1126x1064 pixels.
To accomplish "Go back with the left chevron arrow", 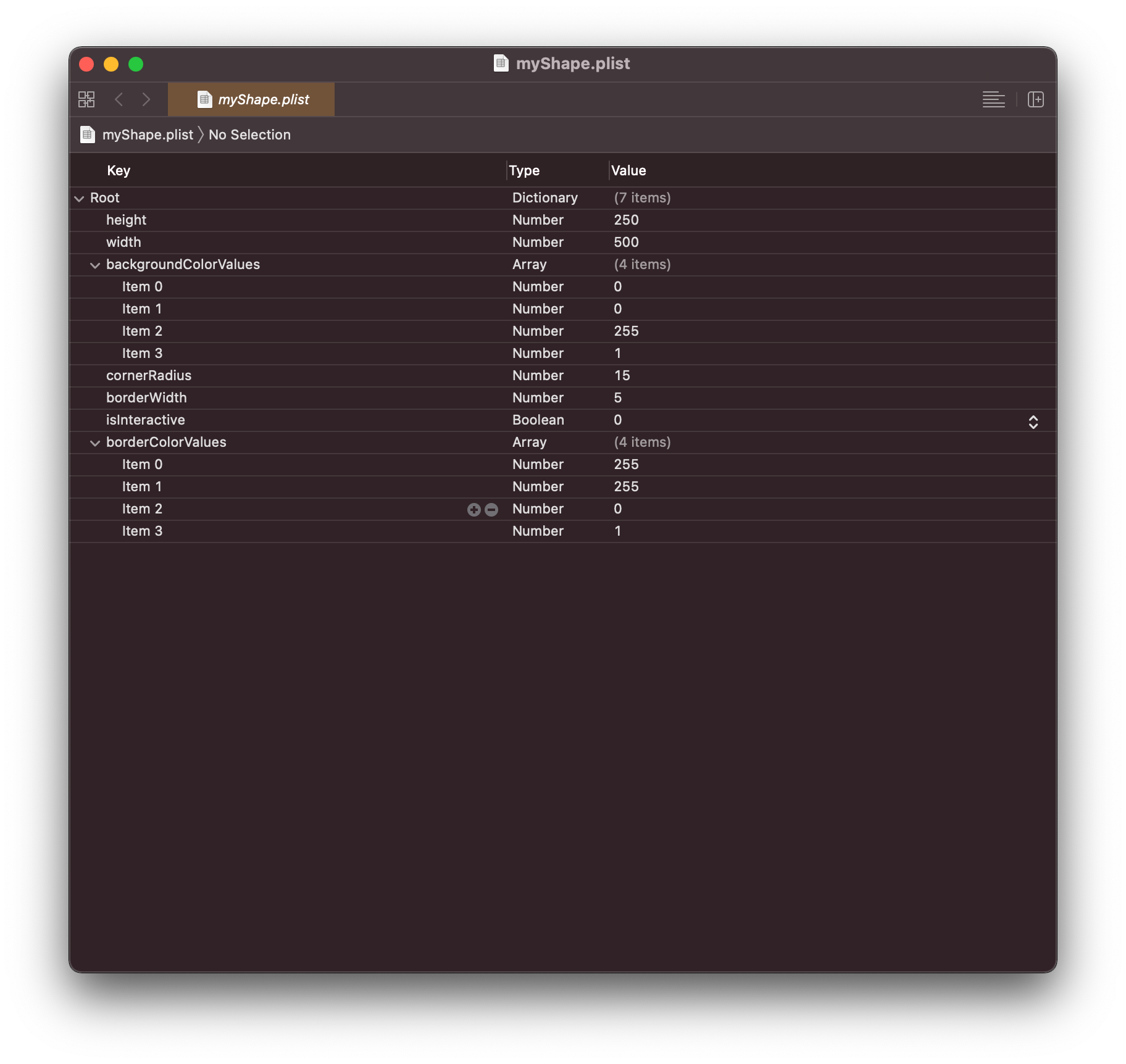I will 119,99.
